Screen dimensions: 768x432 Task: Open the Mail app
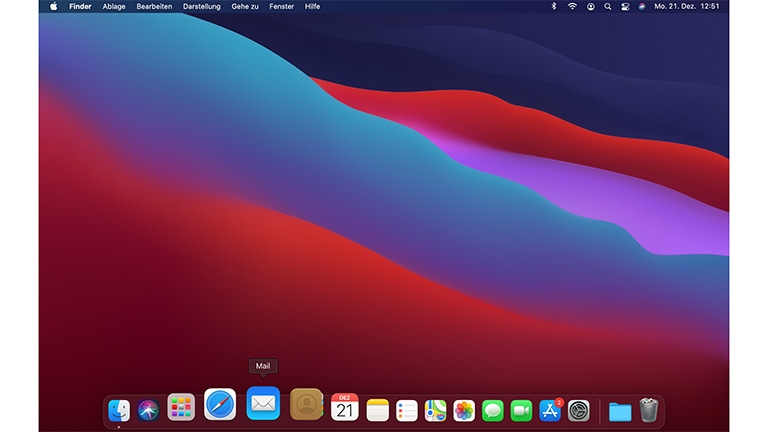click(263, 403)
